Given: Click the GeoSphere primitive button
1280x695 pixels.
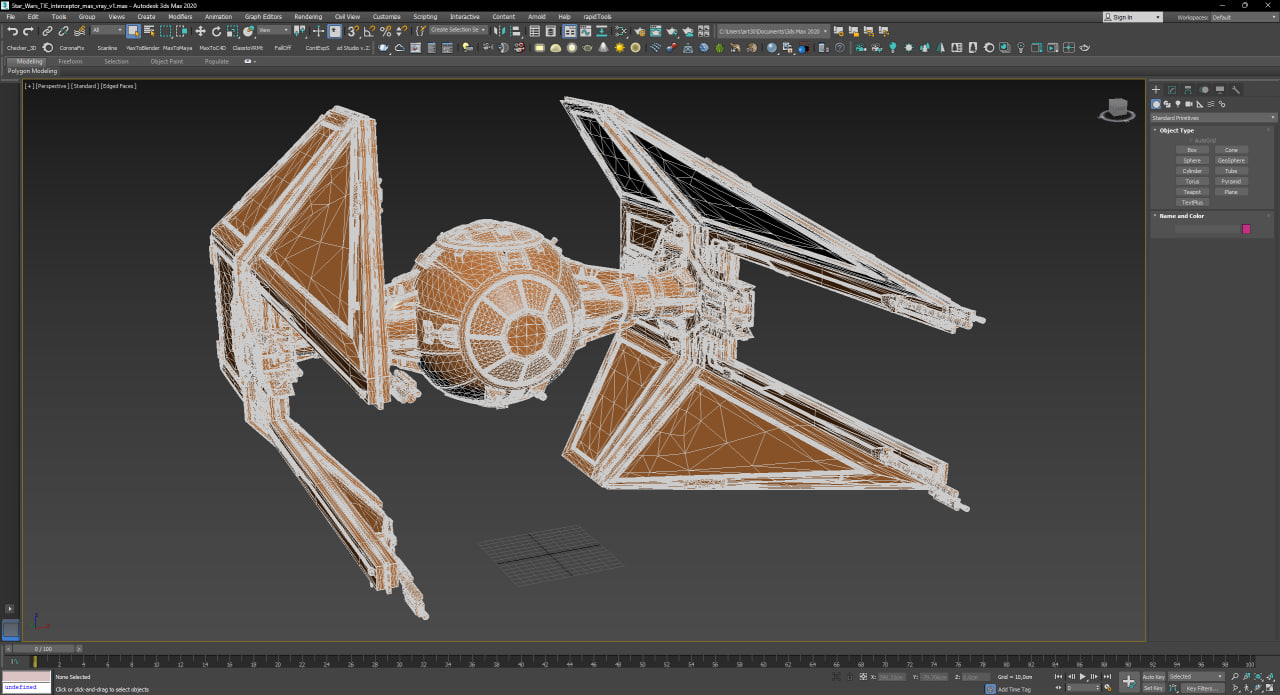Looking at the screenshot, I should (x=1231, y=160).
